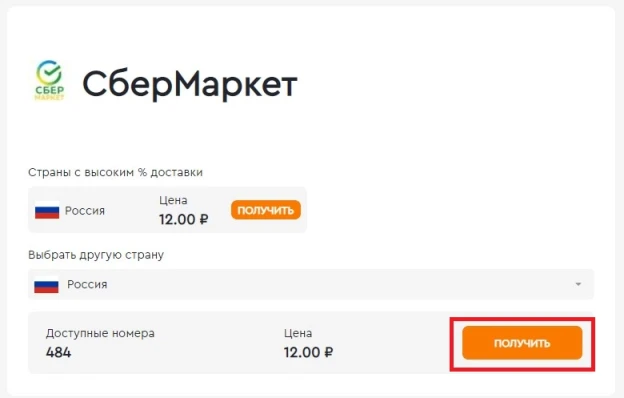Select the available numbers count 484
This screenshot has width=624, height=398.
pyautogui.click(x=58, y=352)
